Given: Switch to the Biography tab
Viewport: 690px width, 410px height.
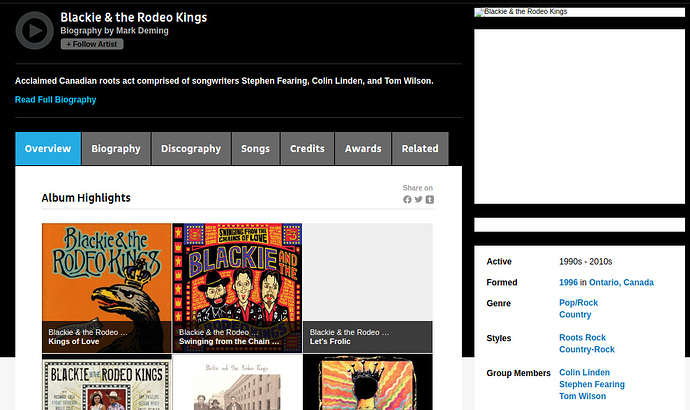Looking at the screenshot, I should click(116, 149).
